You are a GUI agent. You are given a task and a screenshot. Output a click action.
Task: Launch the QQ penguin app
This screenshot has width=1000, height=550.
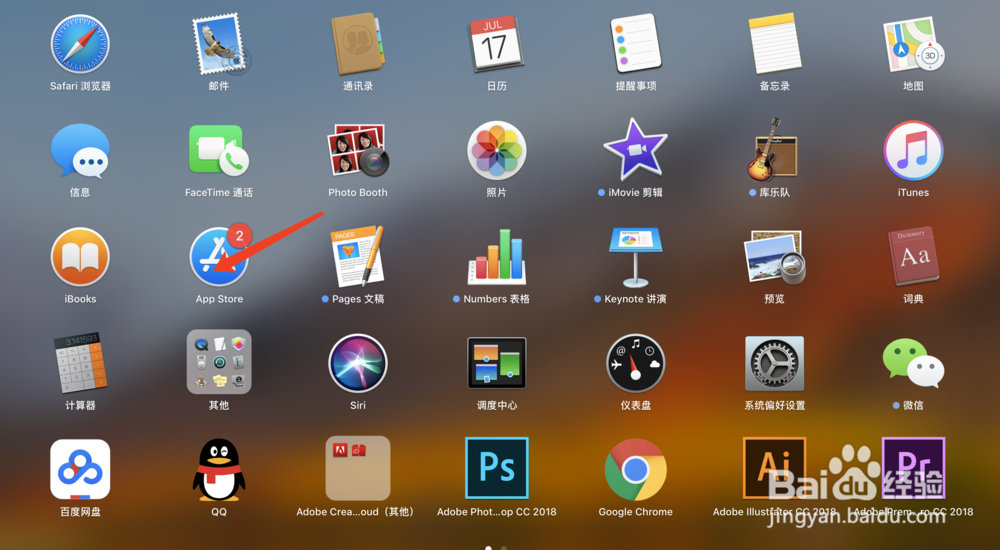[219, 469]
